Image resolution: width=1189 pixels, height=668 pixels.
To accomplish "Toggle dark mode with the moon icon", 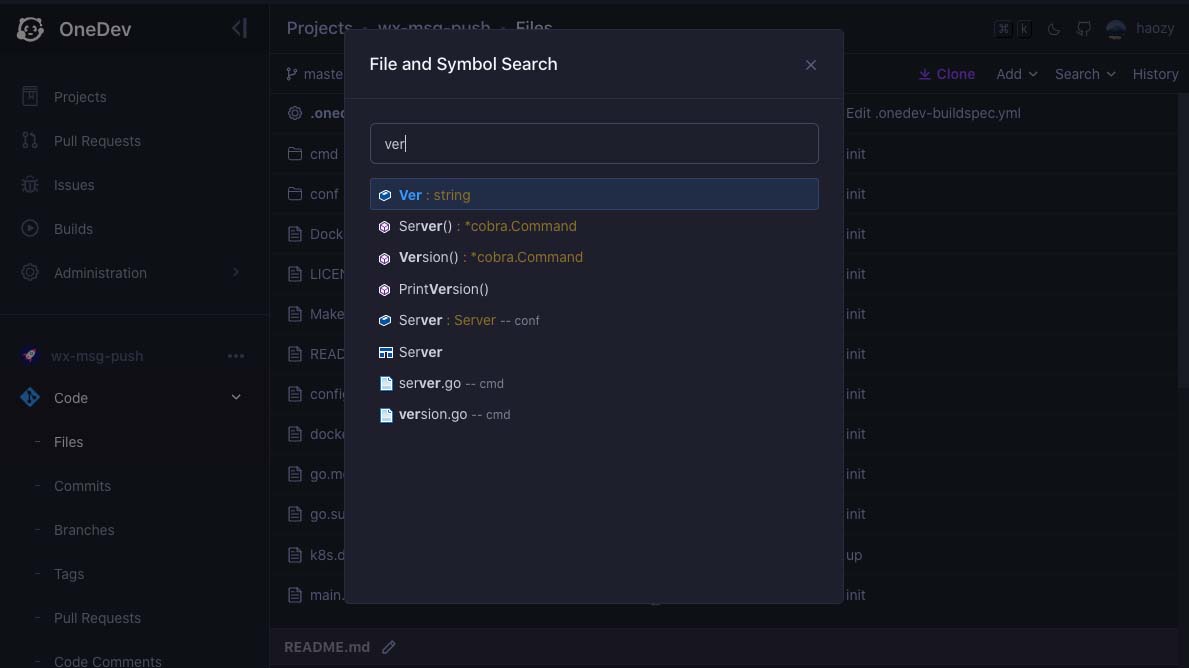I will click(x=1053, y=30).
